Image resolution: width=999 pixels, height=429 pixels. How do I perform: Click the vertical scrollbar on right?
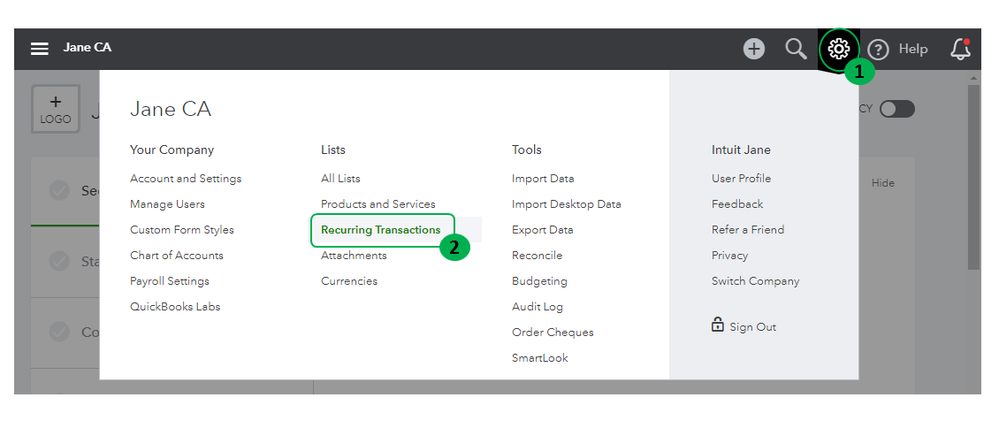[973, 180]
